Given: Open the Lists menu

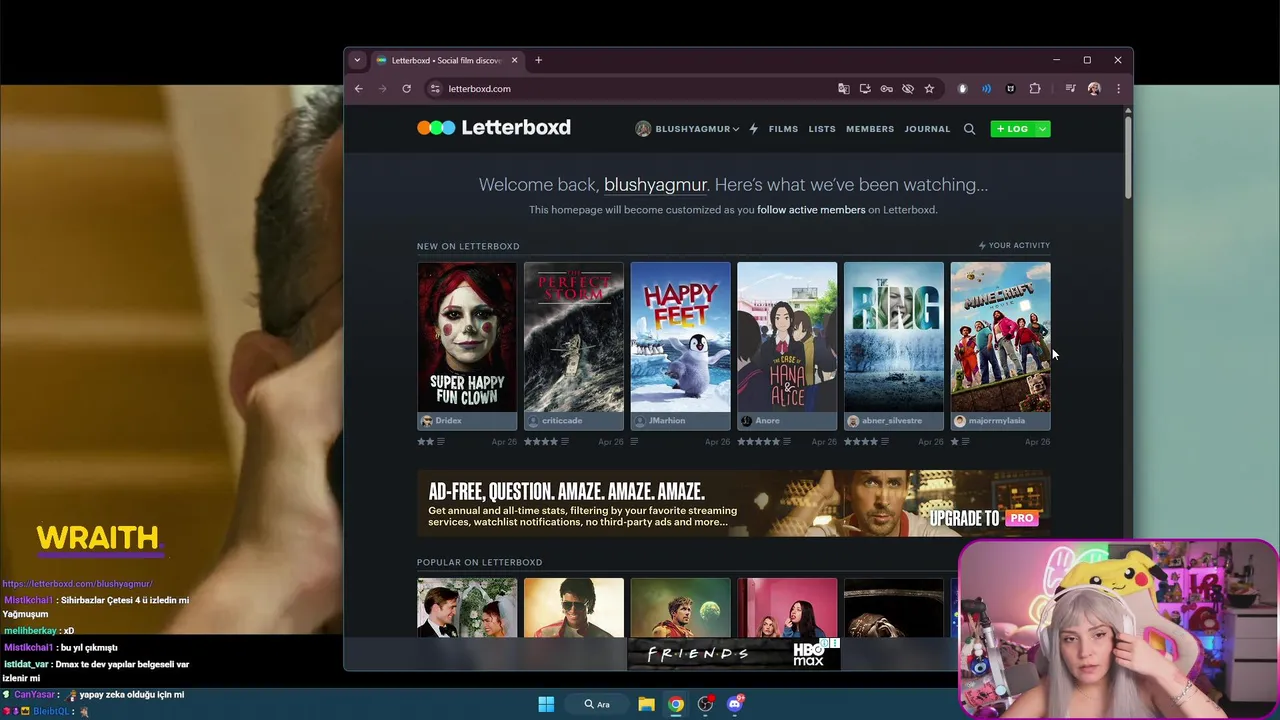Looking at the screenshot, I should 822,129.
